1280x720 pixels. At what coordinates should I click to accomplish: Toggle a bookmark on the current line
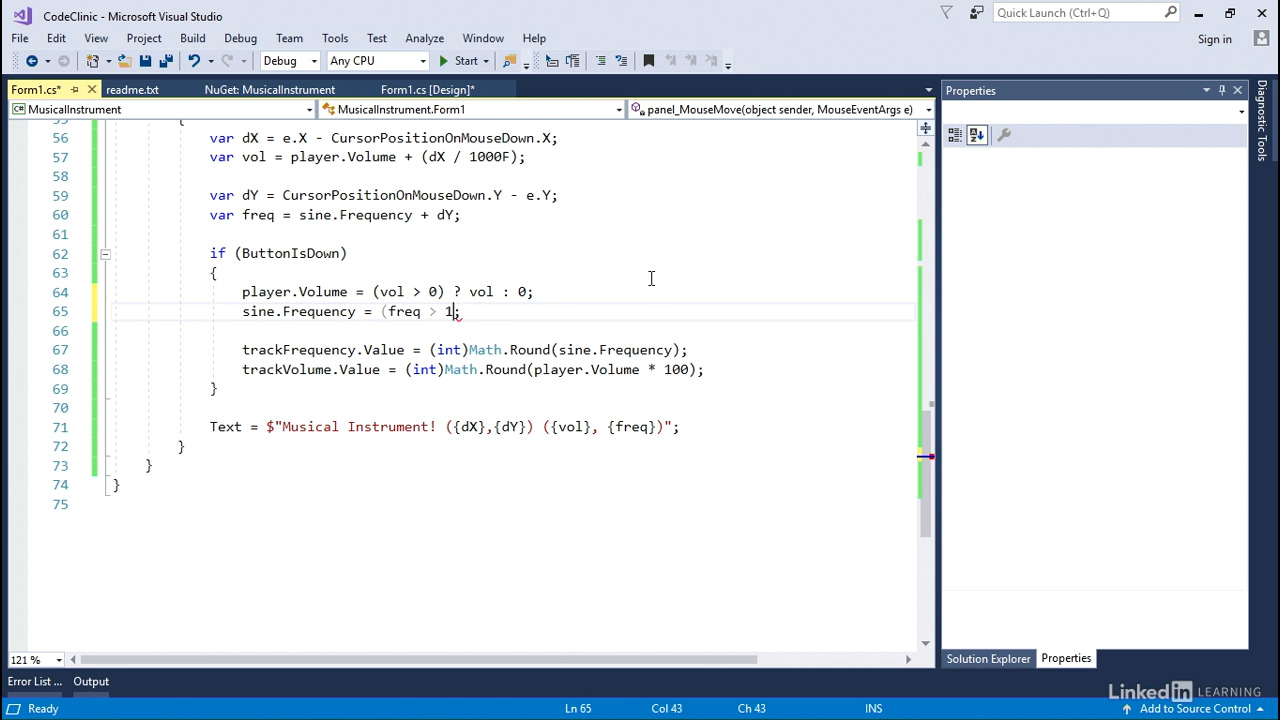(648, 61)
